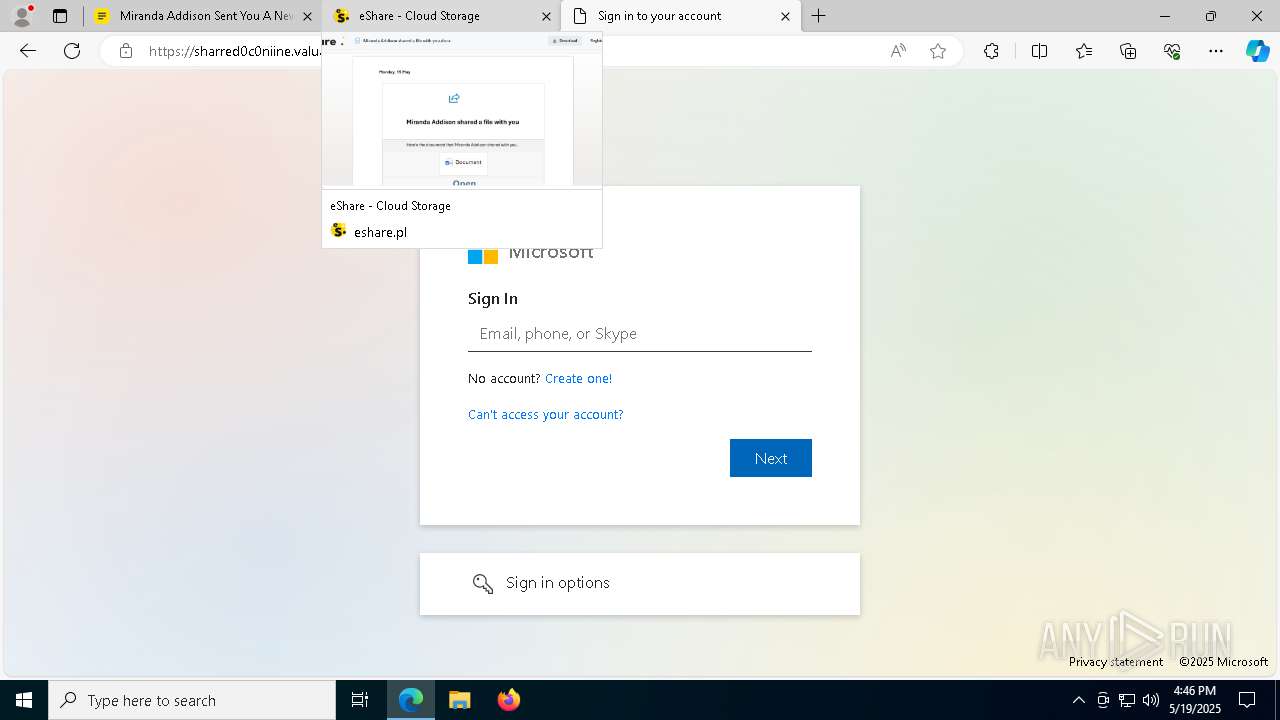The width and height of the screenshot is (1280, 720).
Task: Toggle Read aloud in address bar
Action: point(898,51)
